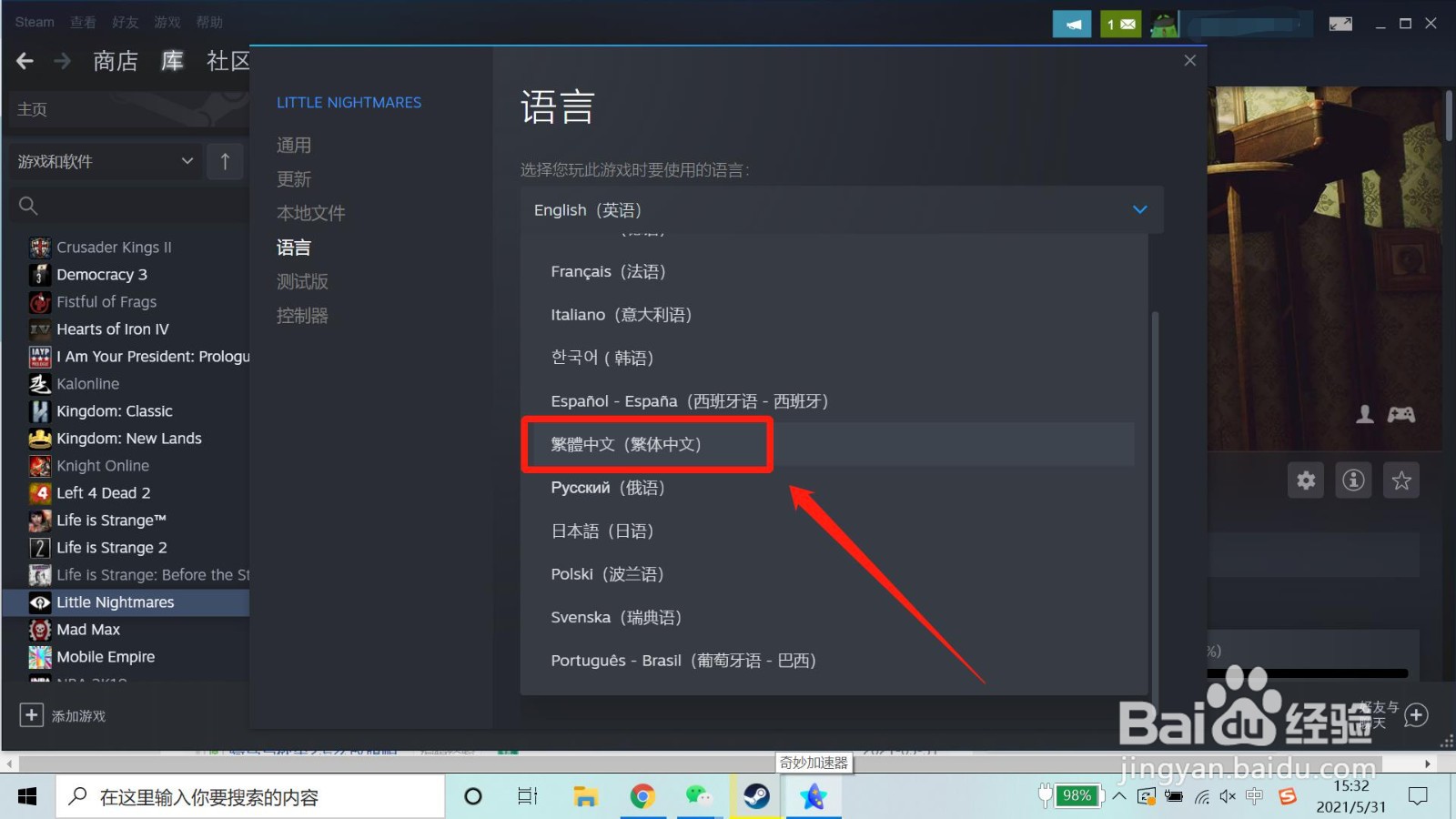1456x819 pixels.
Task: Open the 帮助 help menu
Action: [x=209, y=22]
